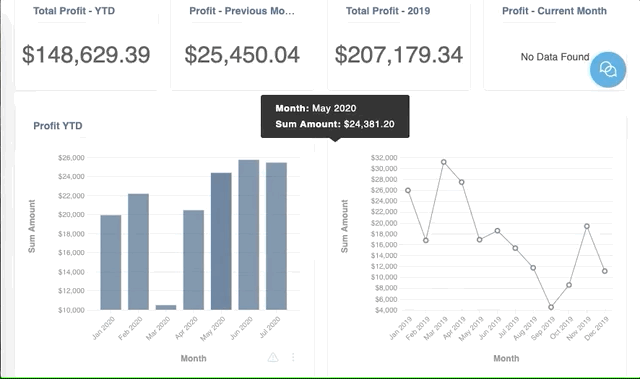
Task: Click the warning triangle icon under Profit YTD
Action: point(273,357)
